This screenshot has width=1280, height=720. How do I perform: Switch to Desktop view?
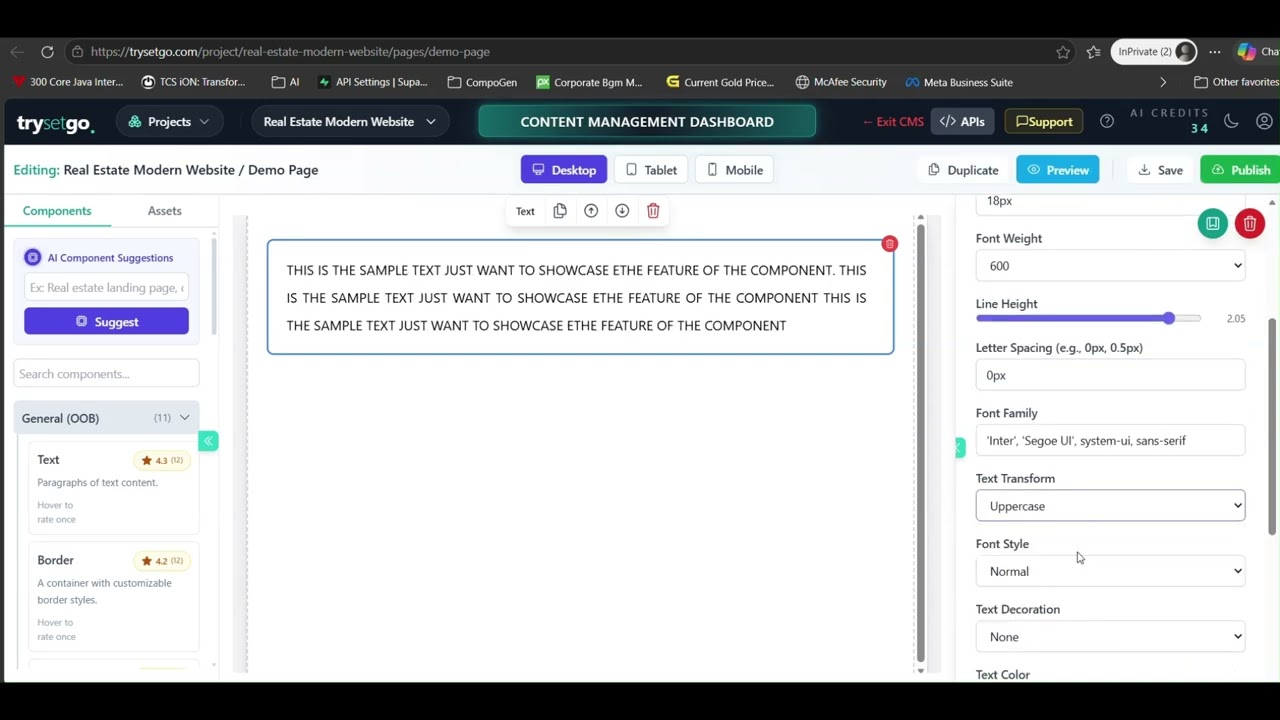click(x=564, y=170)
